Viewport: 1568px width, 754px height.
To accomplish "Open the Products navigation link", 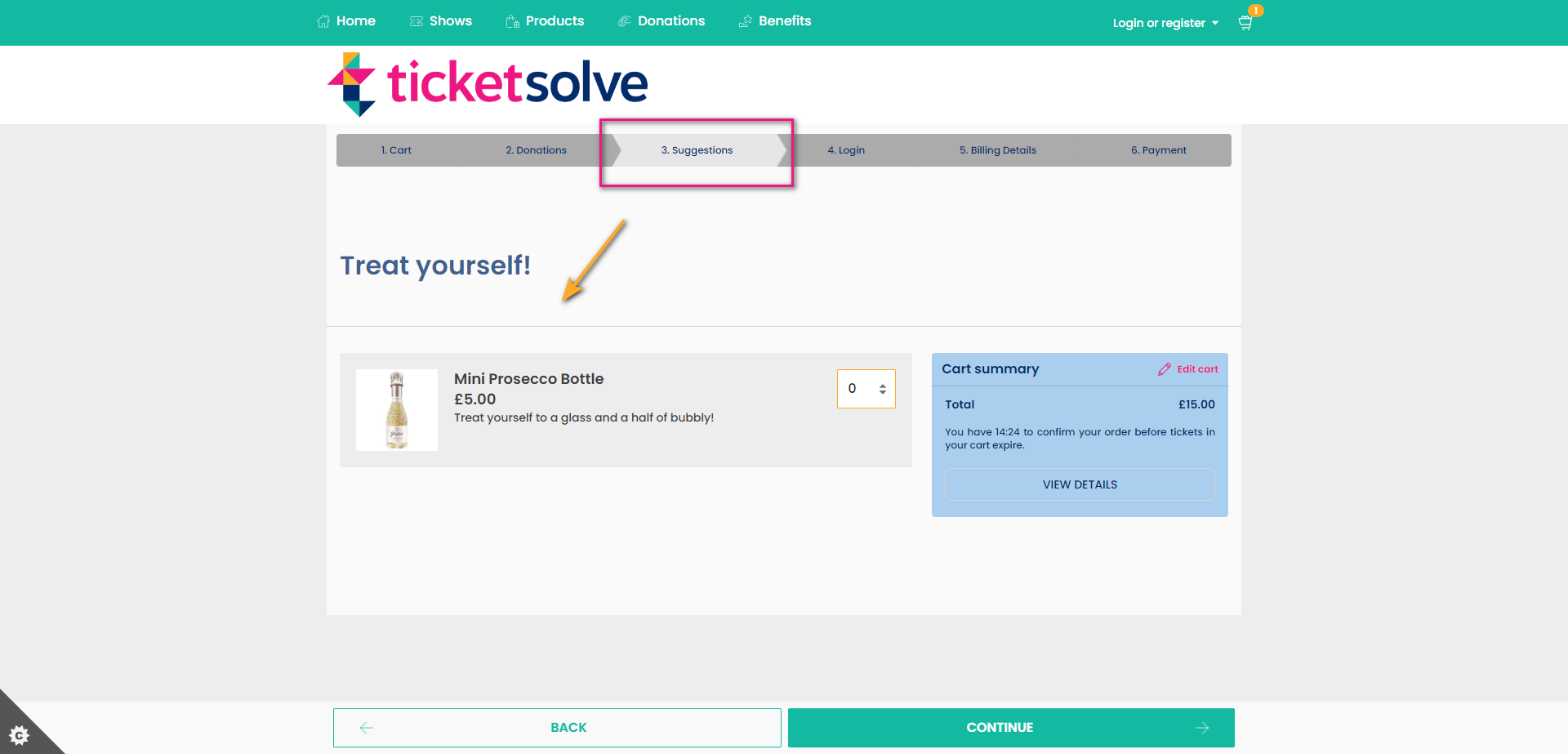I will tap(545, 21).
